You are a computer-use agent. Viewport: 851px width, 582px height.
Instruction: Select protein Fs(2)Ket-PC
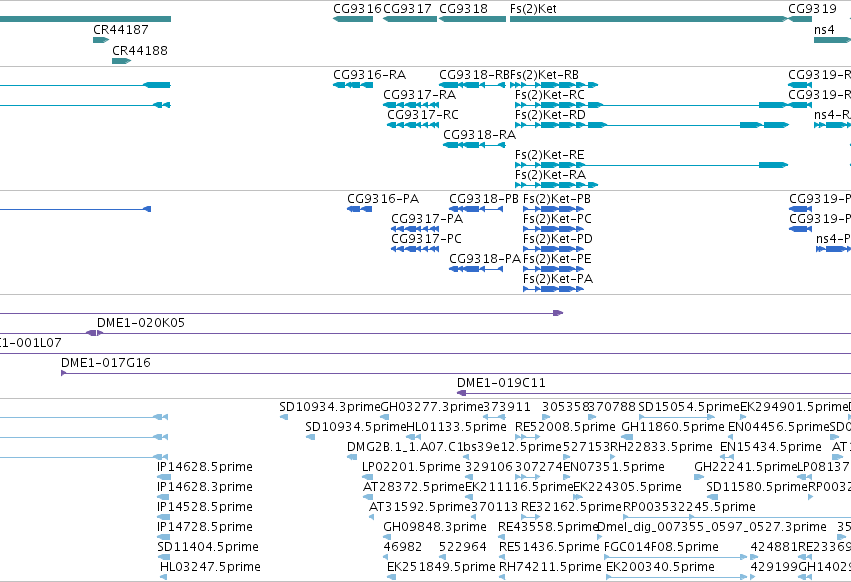click(x=553, y=229)
